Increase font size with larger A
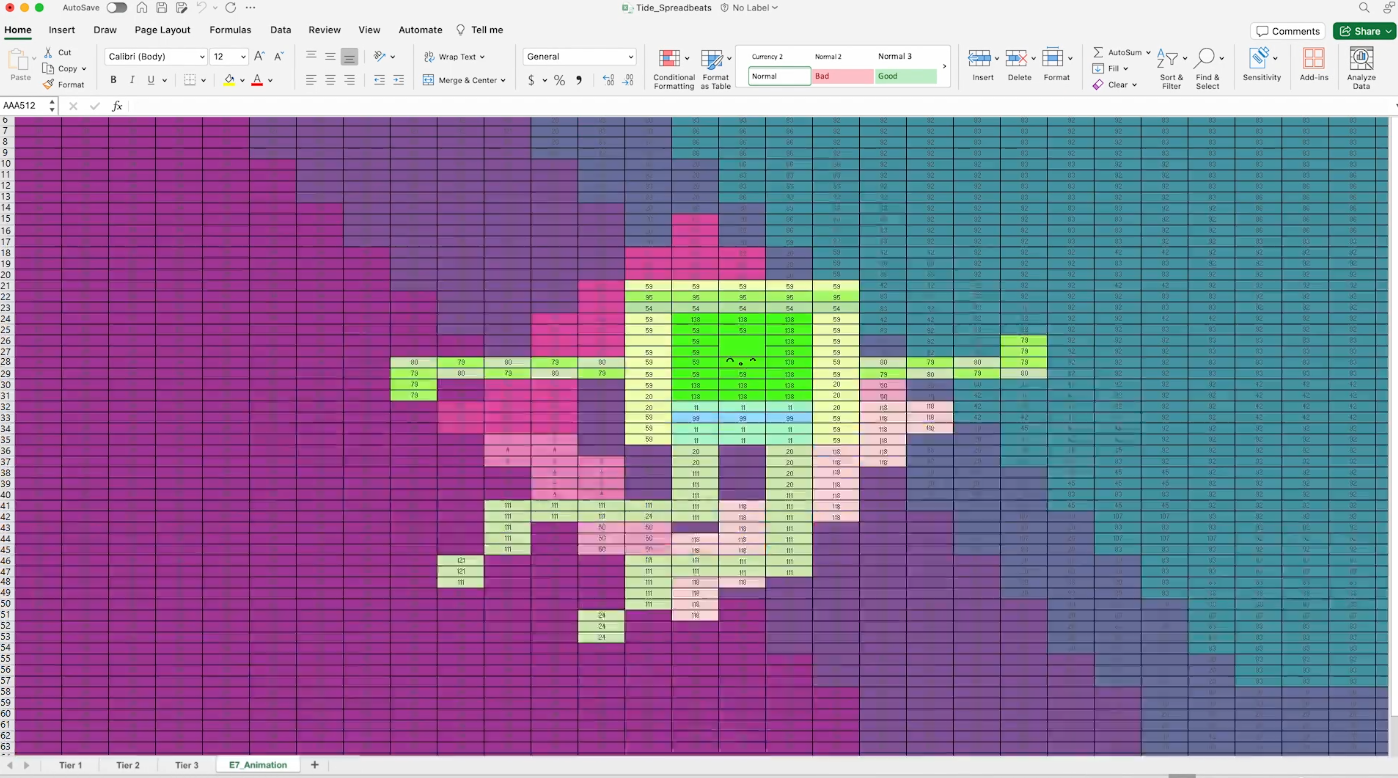Viewport: 1398px width, 778px height. (x=259, y=57)
